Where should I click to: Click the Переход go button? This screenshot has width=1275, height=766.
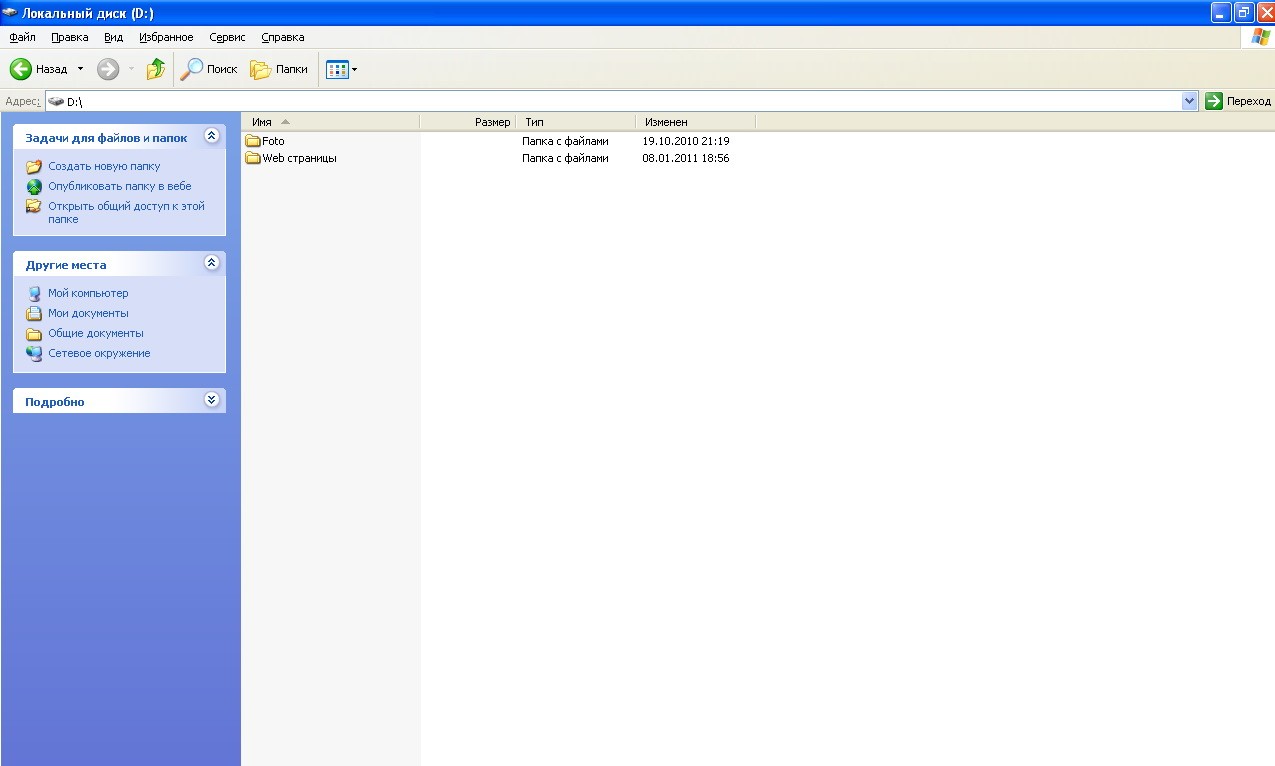(x=1238, y=101)
